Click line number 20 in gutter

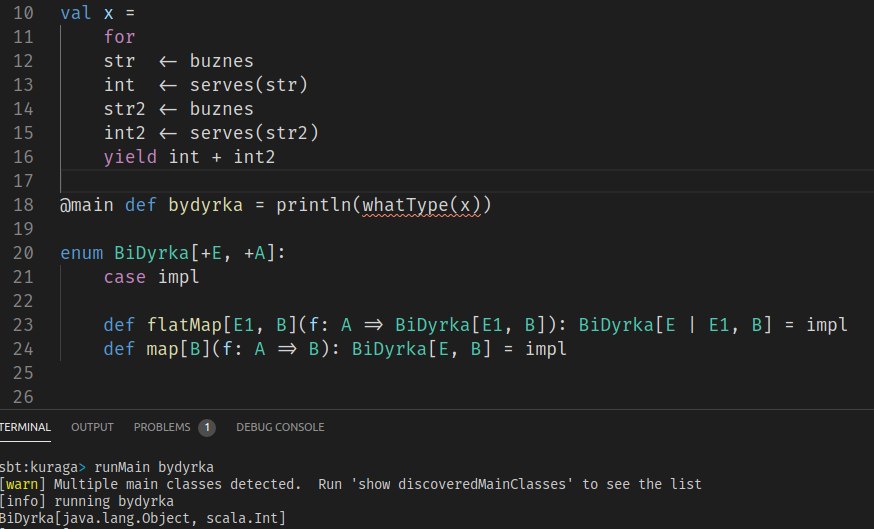coord(23,253)
